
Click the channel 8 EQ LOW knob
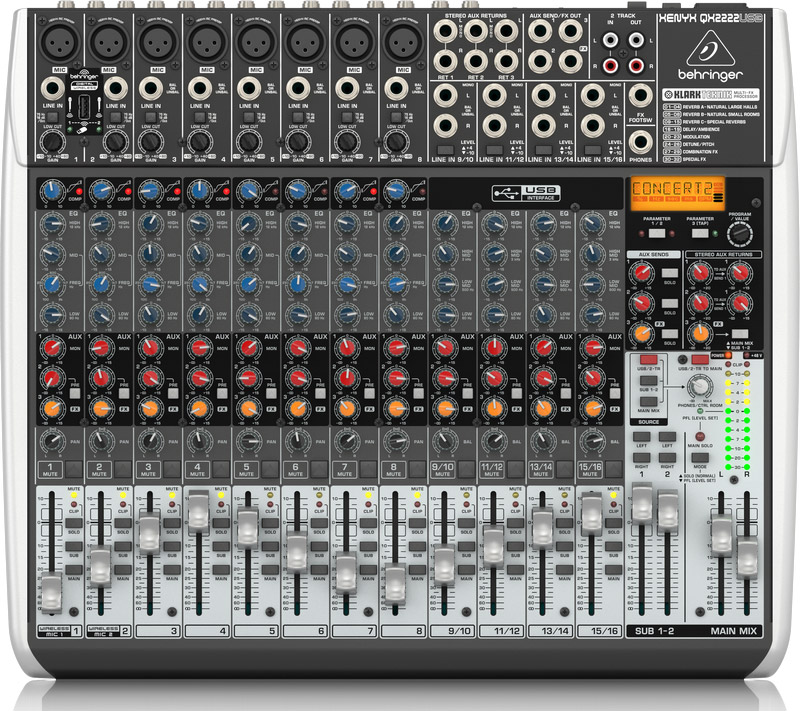click(x=395, y=314)
